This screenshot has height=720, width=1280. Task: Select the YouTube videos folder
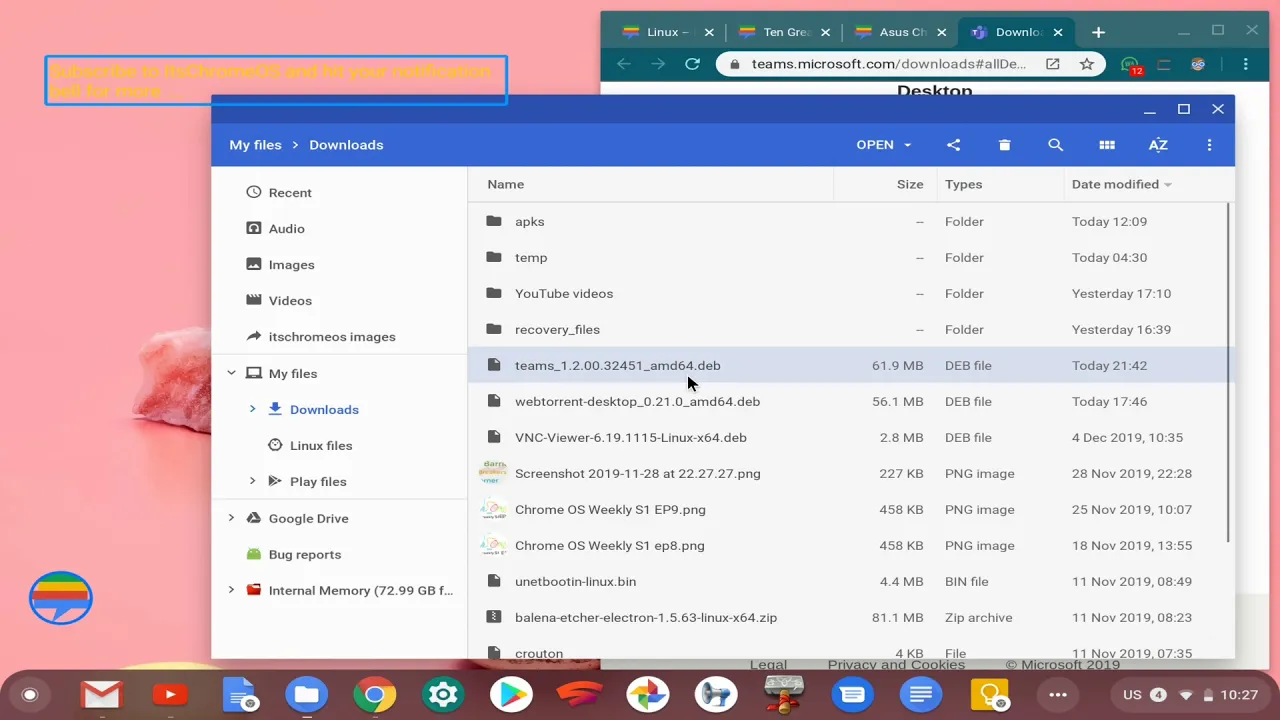pyautogui.click(x=846, y=293)
